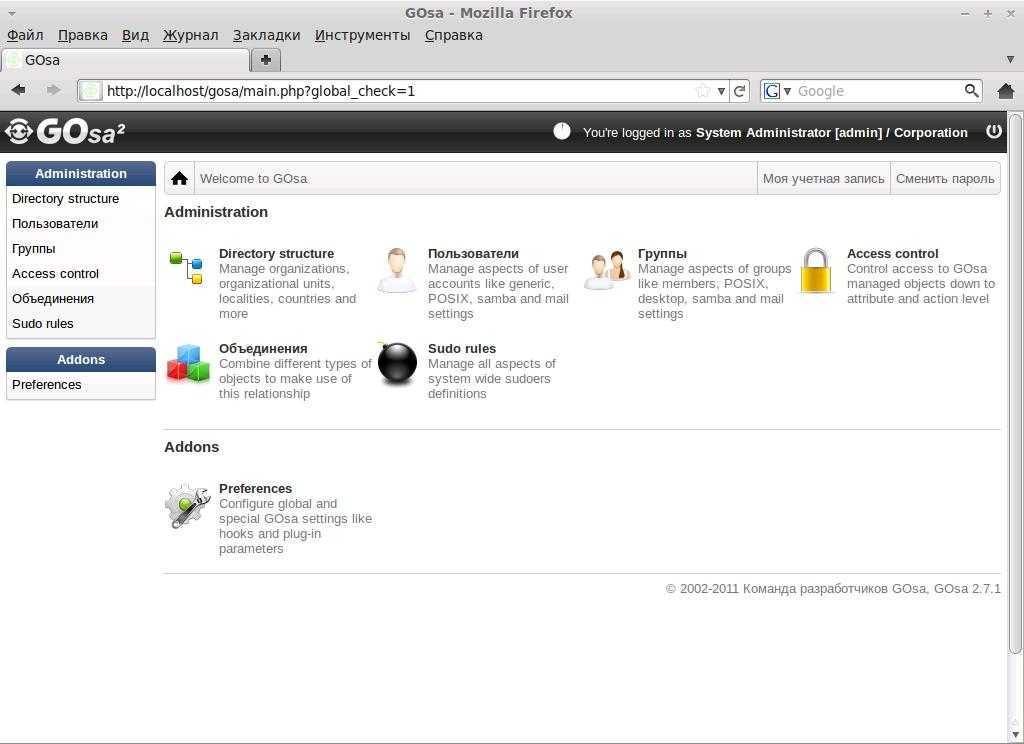Expand the list all tabs arrow
The height and width of the screenshot is (744, 1024).
1010,60
